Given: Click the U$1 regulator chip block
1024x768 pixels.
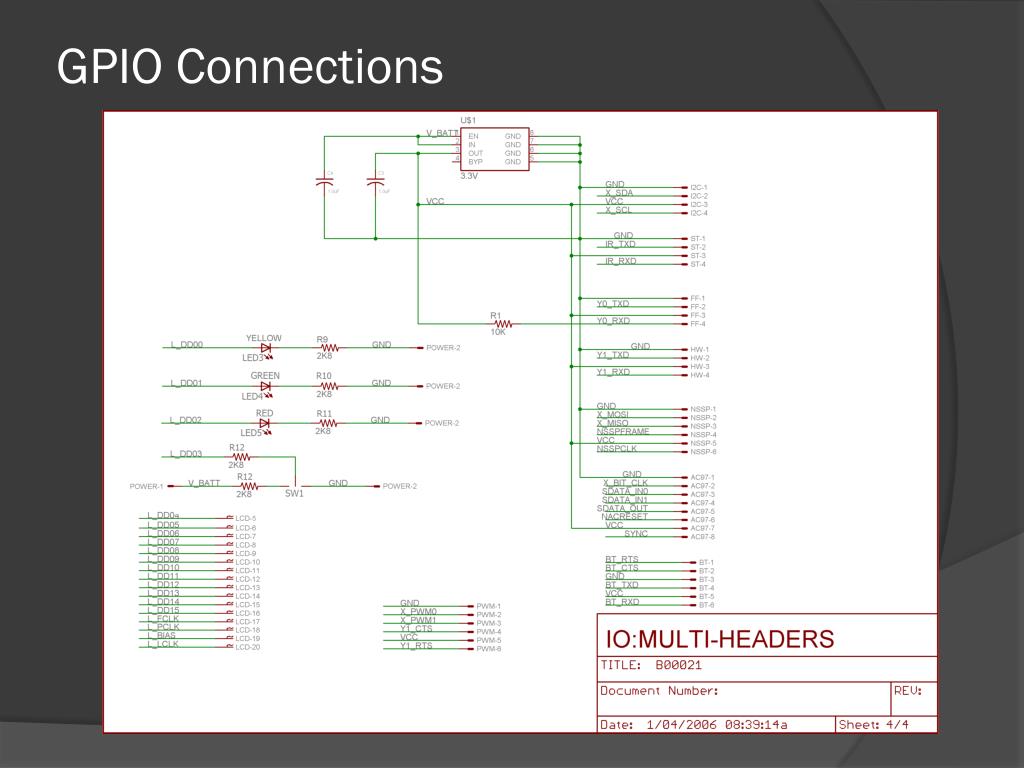Looking at the screenshot, I should pyautogui.click(x=494, y=149).
